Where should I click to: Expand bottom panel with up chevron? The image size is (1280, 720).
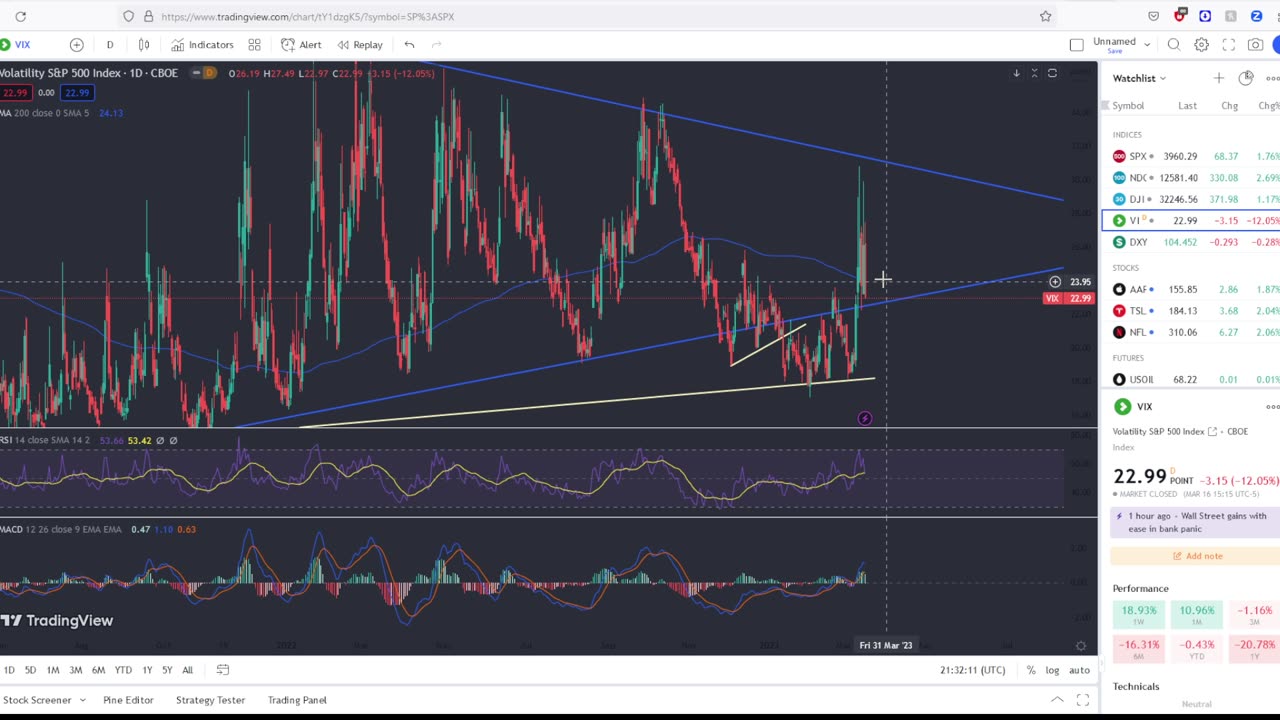(x=1057, y=700)
